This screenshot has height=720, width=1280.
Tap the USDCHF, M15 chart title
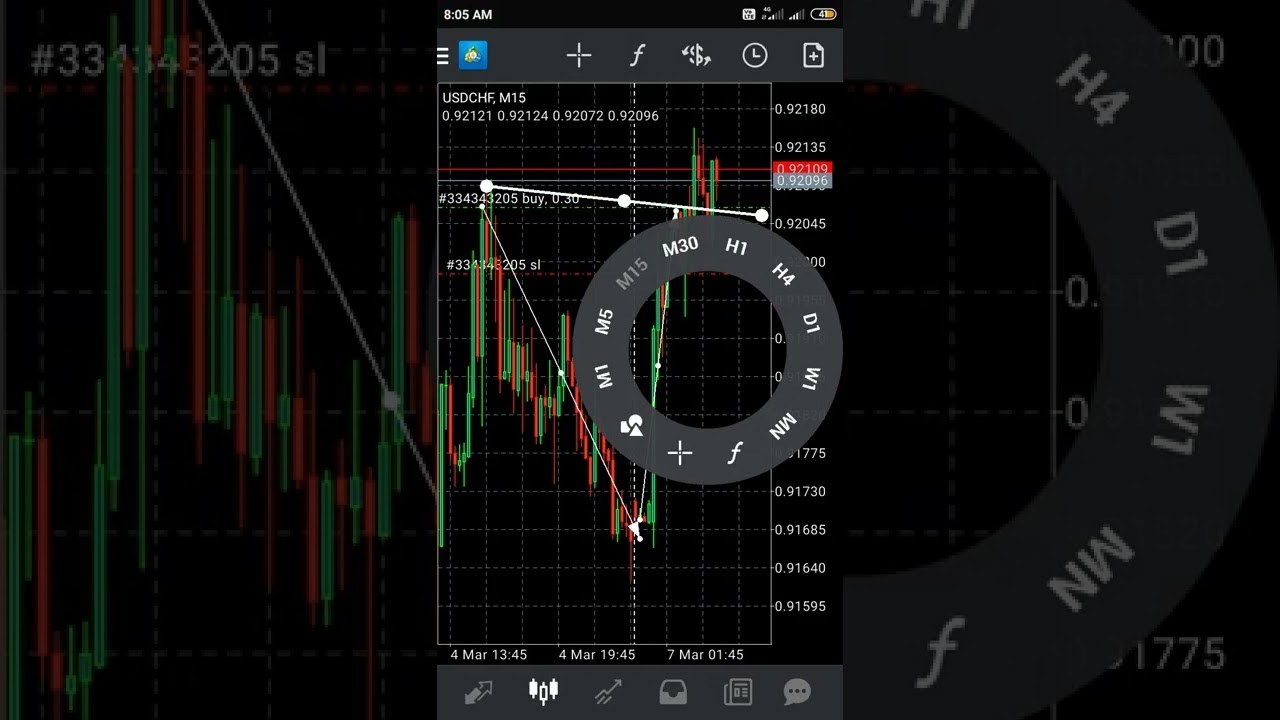click(x=484, y=97)
